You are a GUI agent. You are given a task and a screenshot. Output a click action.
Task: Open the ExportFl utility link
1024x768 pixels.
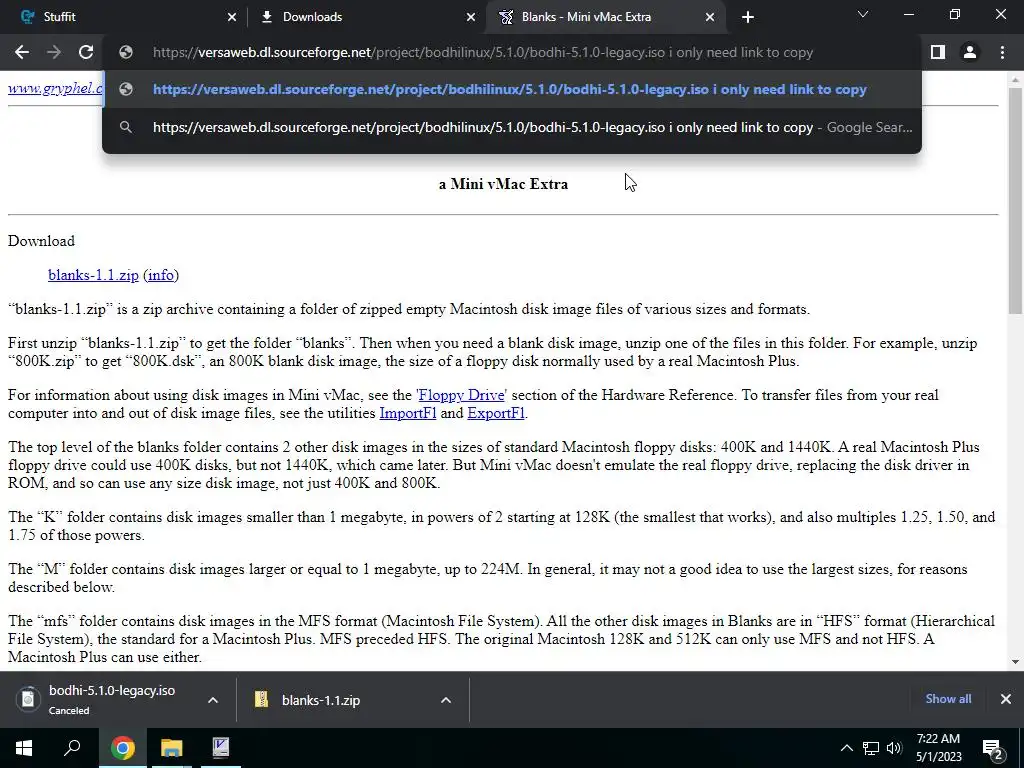coord(496,413)
